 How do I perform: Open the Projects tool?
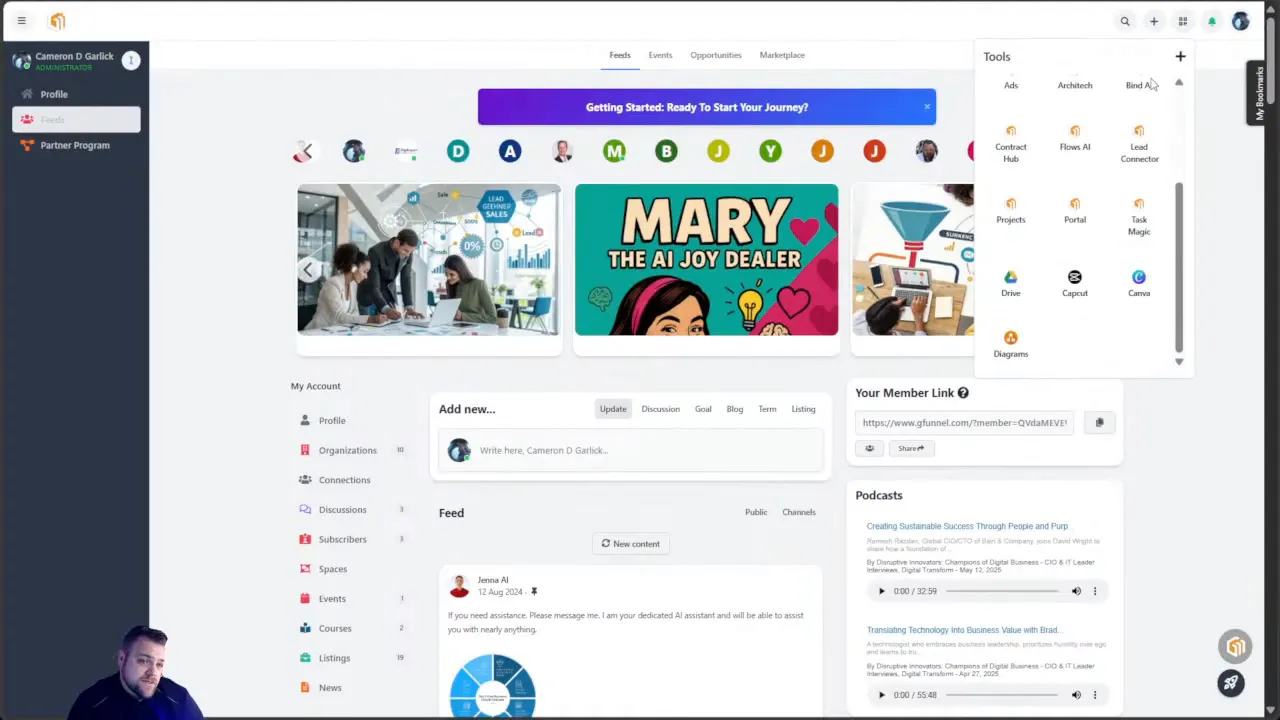(x=1011, y=211)
